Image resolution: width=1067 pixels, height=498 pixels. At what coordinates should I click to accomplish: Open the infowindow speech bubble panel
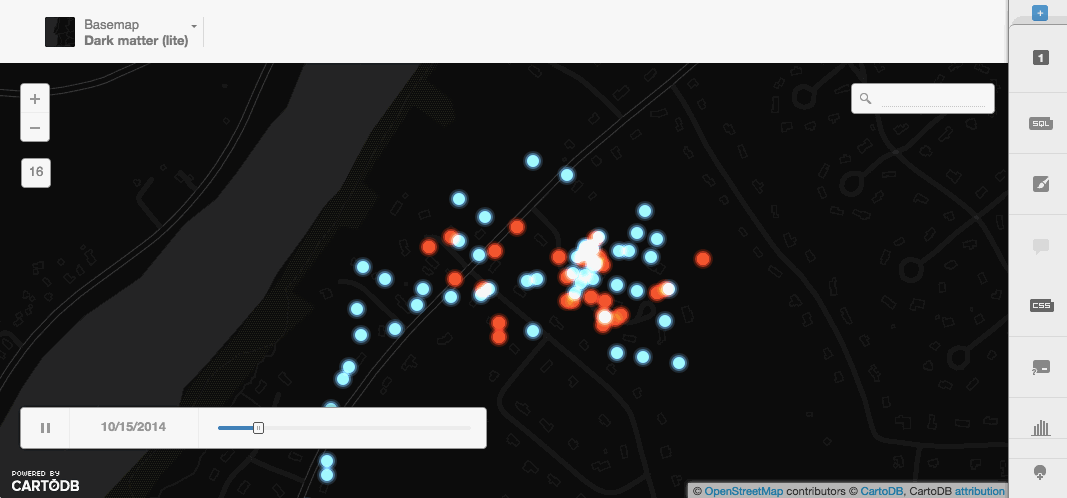[1040, 246]
